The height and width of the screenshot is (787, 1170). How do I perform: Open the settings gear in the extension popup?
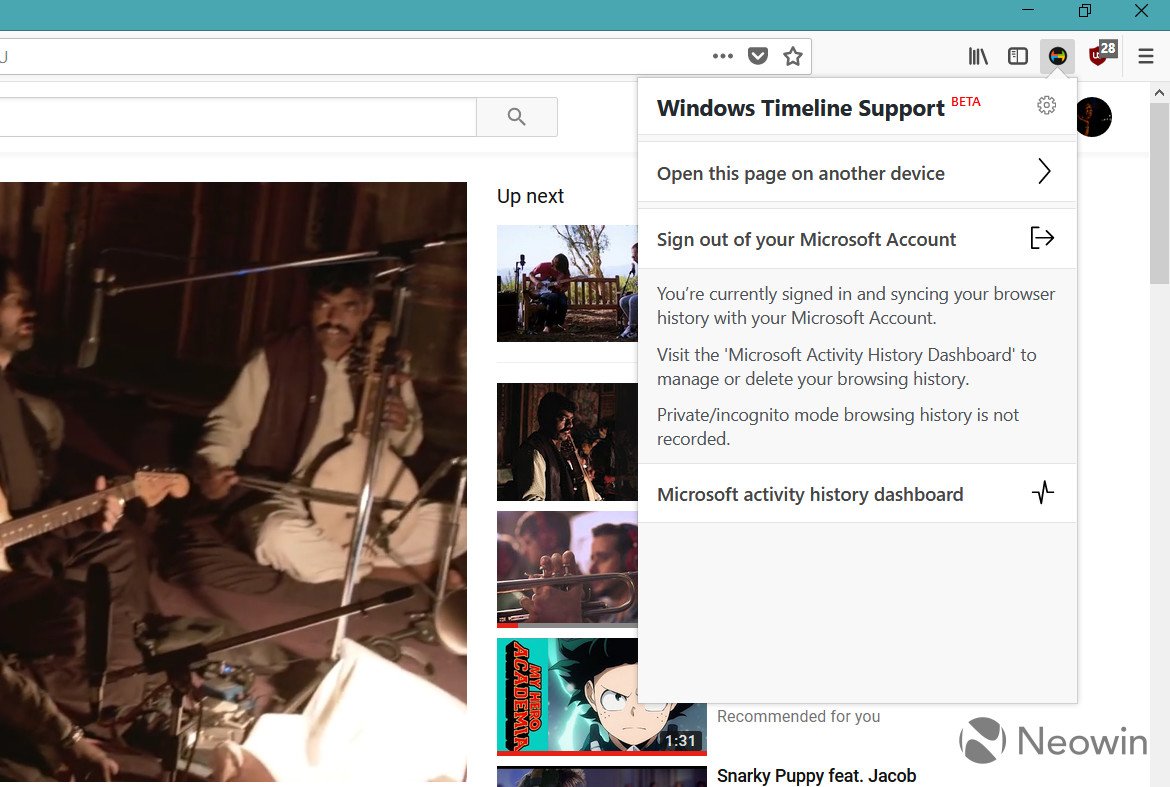pos(1046,104)
